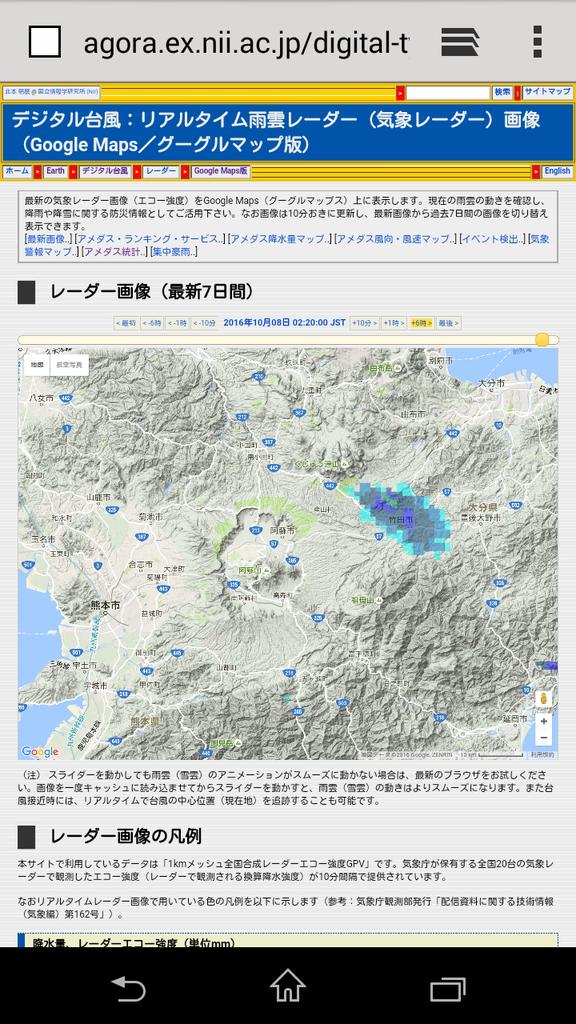Open the サイトマップ link
576x1024 pixels.
point(547,93)
